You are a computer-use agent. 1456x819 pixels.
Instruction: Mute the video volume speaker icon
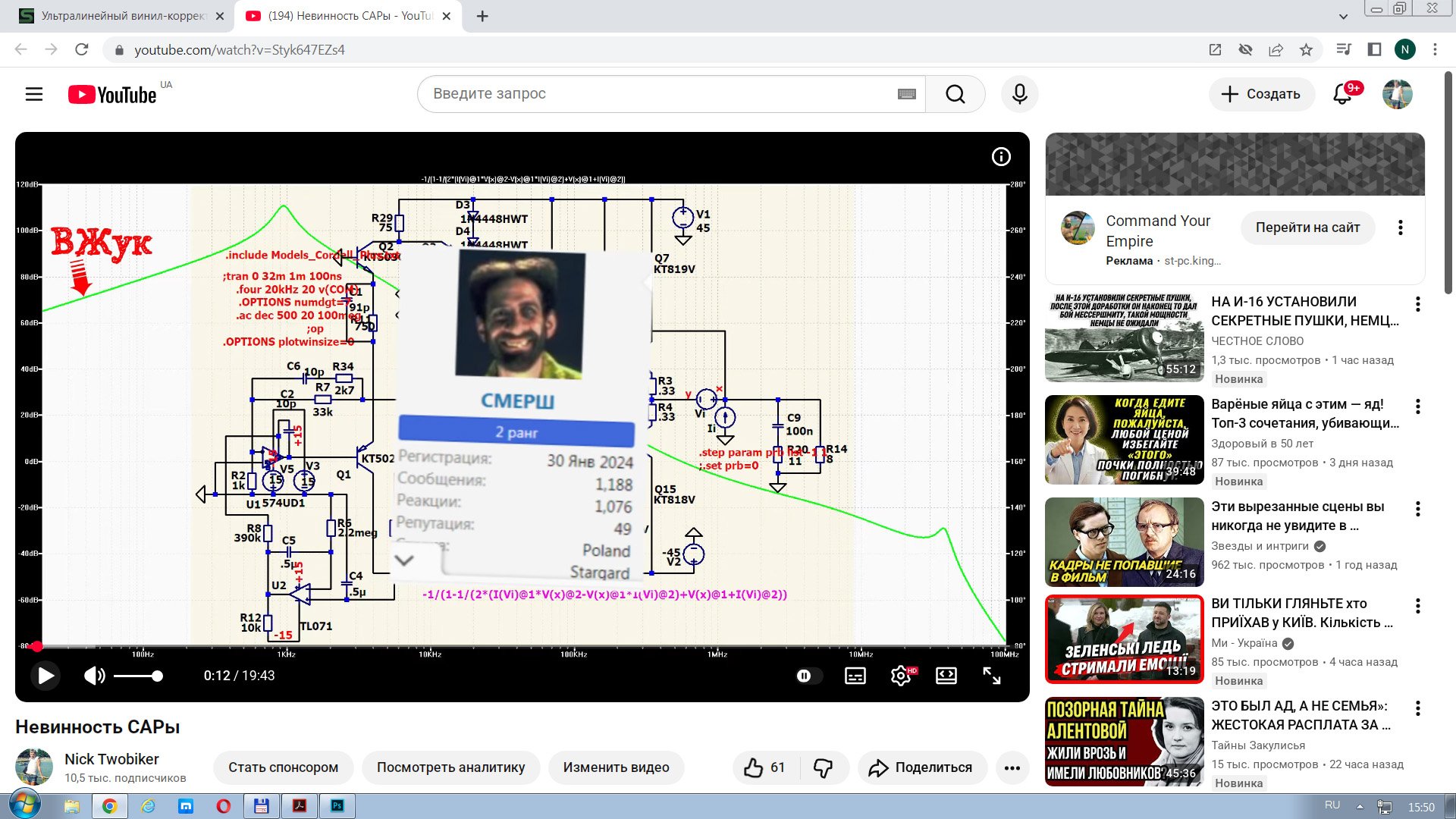[x=94, y=676]
